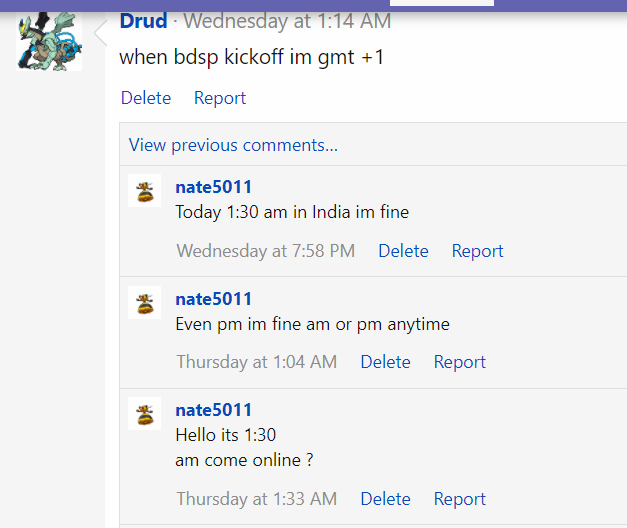Open nate5011 username on "Even pm im fine" comment
Viewport: 627px width, 528px height.
pyautogui.click(x=213, y=299)
